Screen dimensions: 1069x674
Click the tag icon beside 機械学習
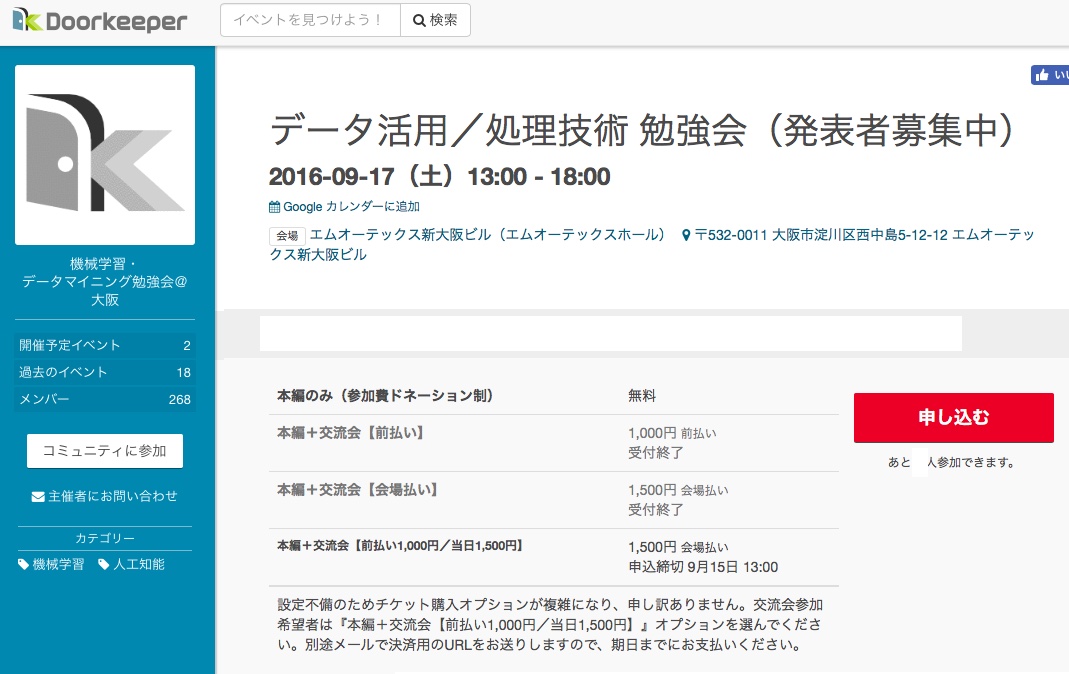pyautogui.click(x=24, y=565)
